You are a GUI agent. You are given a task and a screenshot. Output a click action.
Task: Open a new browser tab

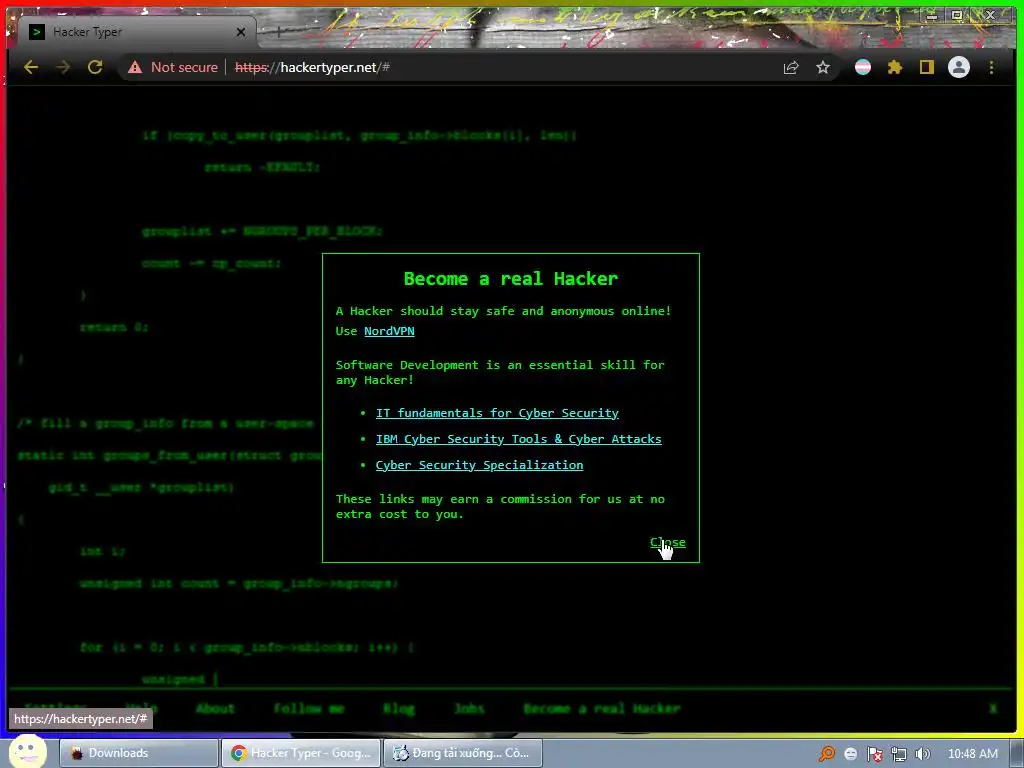click(x=278, y=31)
